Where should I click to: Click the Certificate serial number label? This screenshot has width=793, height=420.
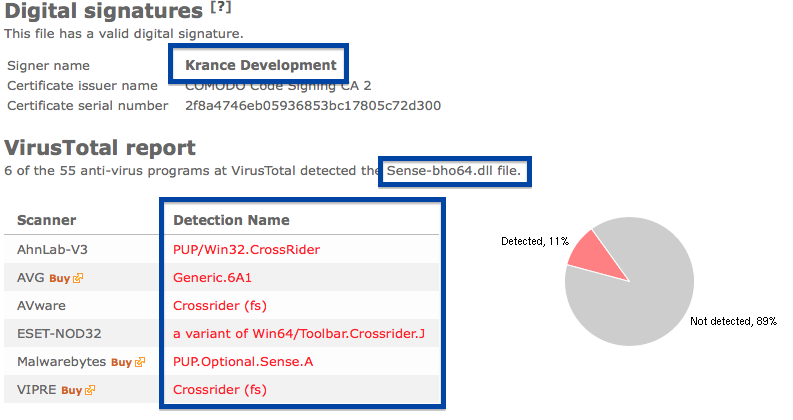(x=87, y=105)
